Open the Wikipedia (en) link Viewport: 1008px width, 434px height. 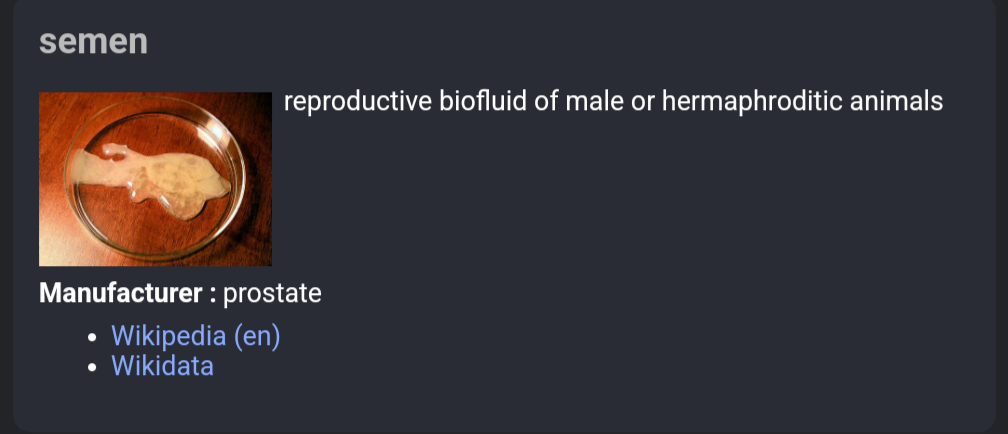click(x=195, y=336)
